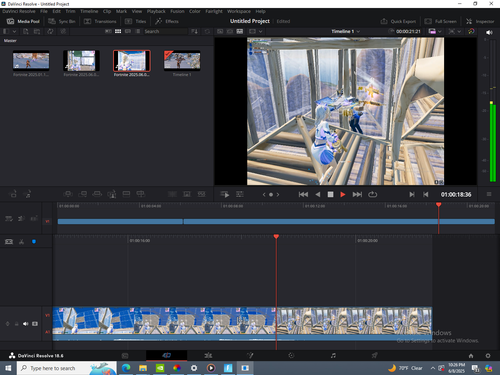Select the second Fortnite clip thumbnail
The width and height of the screenshot is (500, 375).
pos(81,61)
